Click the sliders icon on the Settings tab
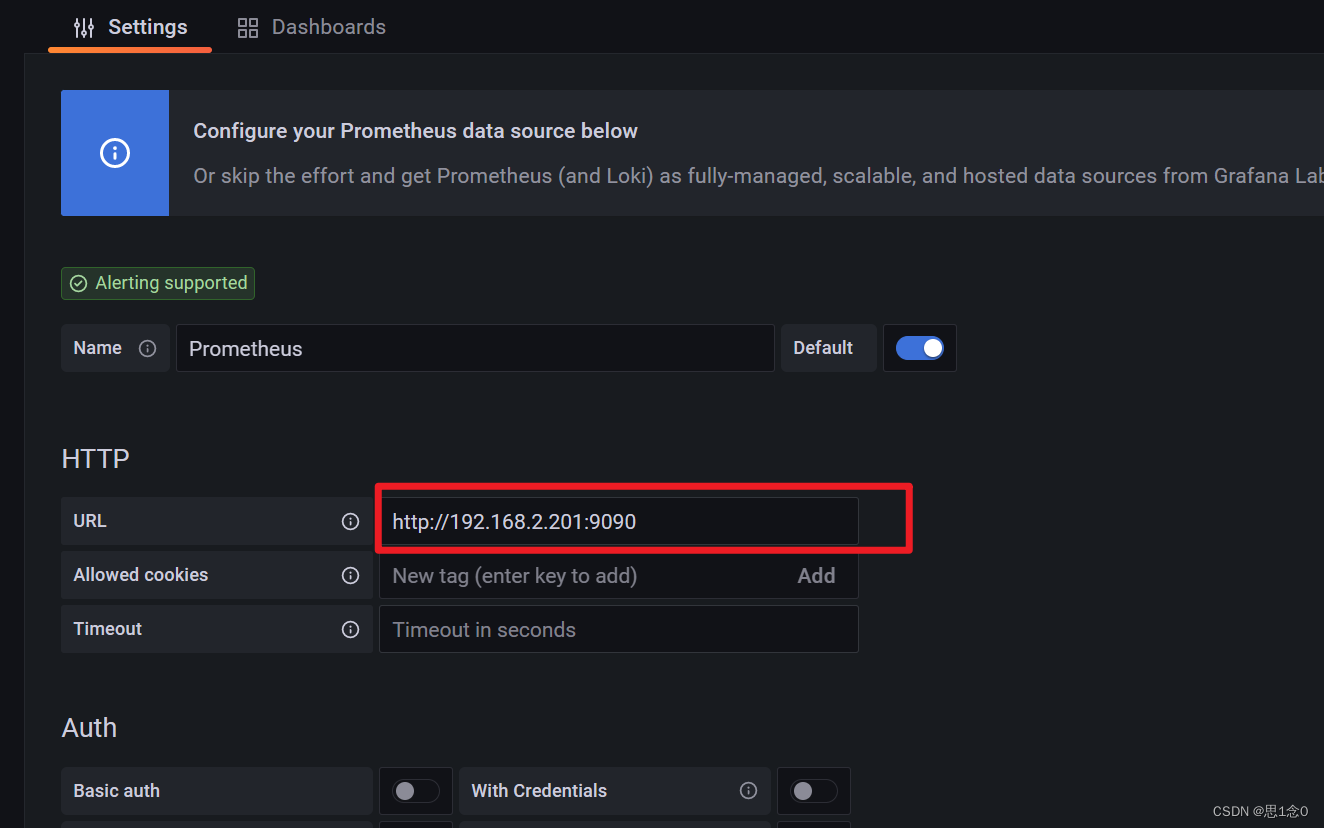Image resolution: width=1324 pixels, height=828 pixels. 84,27
